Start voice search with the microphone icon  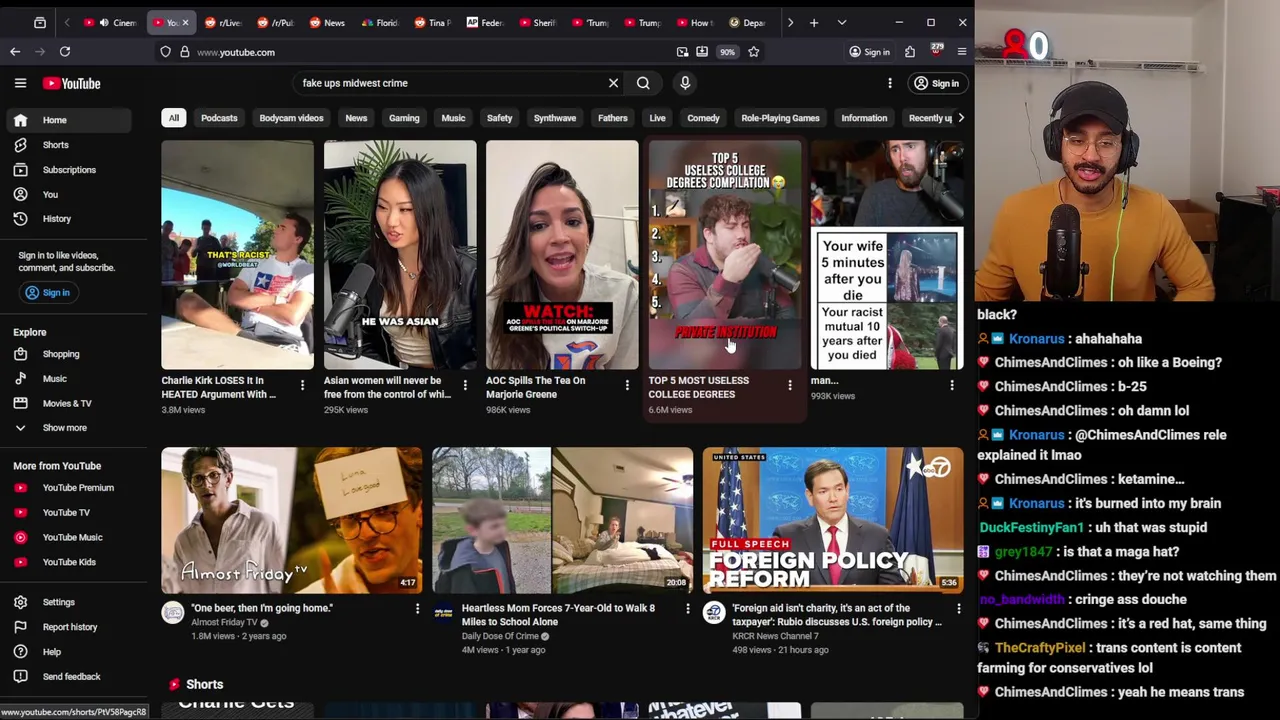[685, 83]
